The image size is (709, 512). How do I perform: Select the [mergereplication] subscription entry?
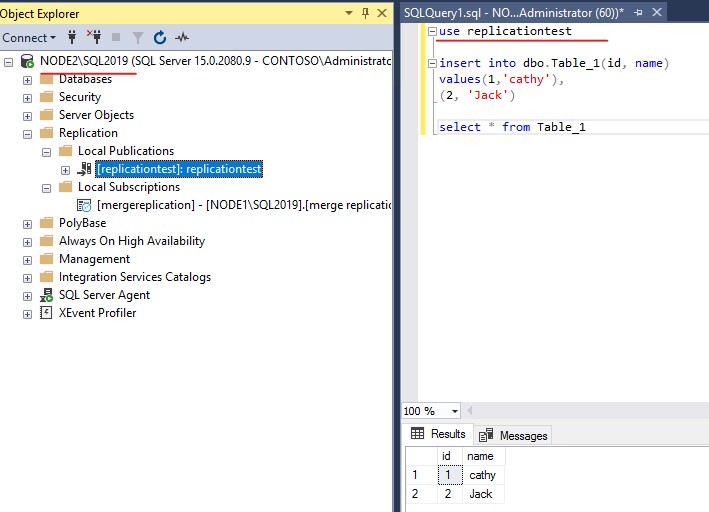[x=244, y=205]
